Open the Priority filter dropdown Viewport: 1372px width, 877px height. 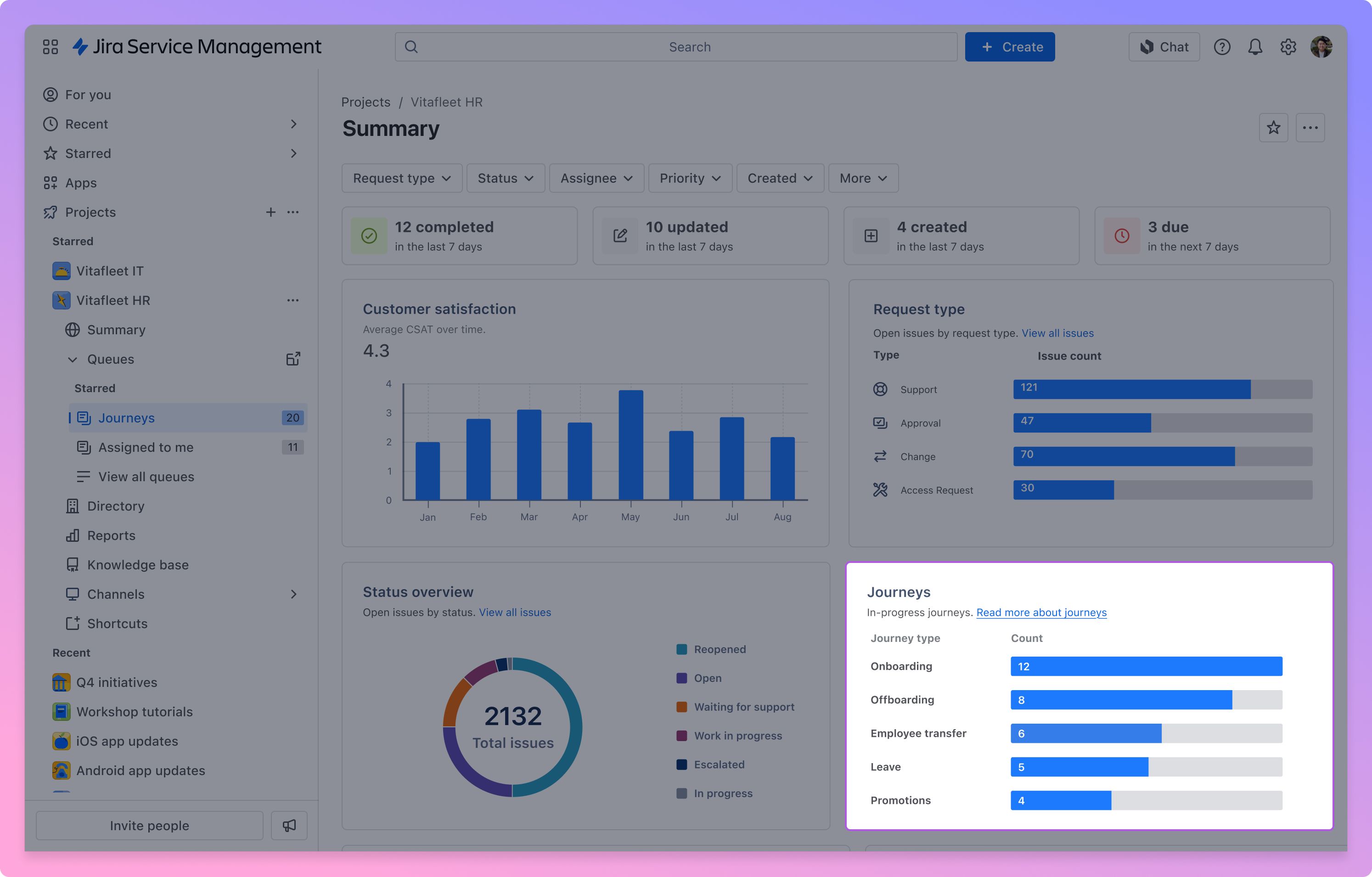[689, 178]
